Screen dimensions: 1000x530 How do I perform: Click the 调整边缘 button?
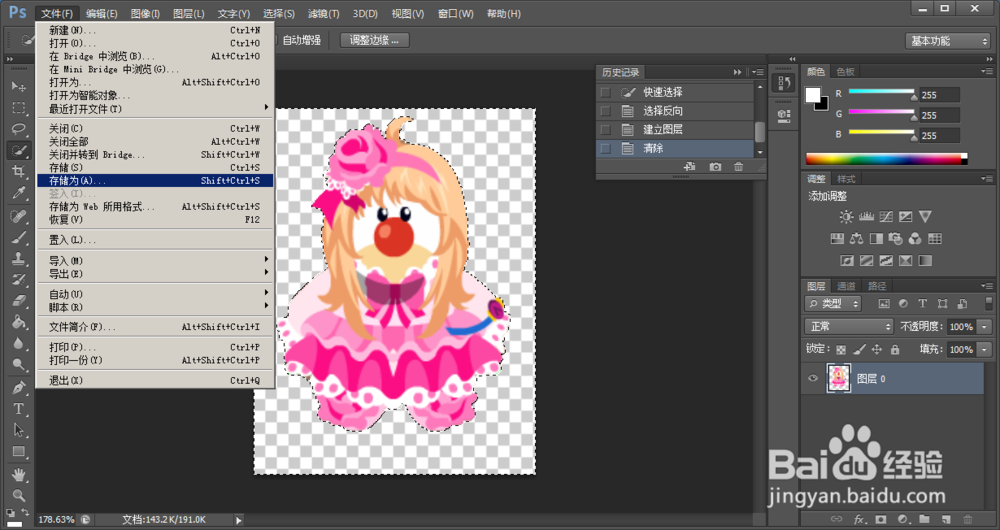point(374,40)
